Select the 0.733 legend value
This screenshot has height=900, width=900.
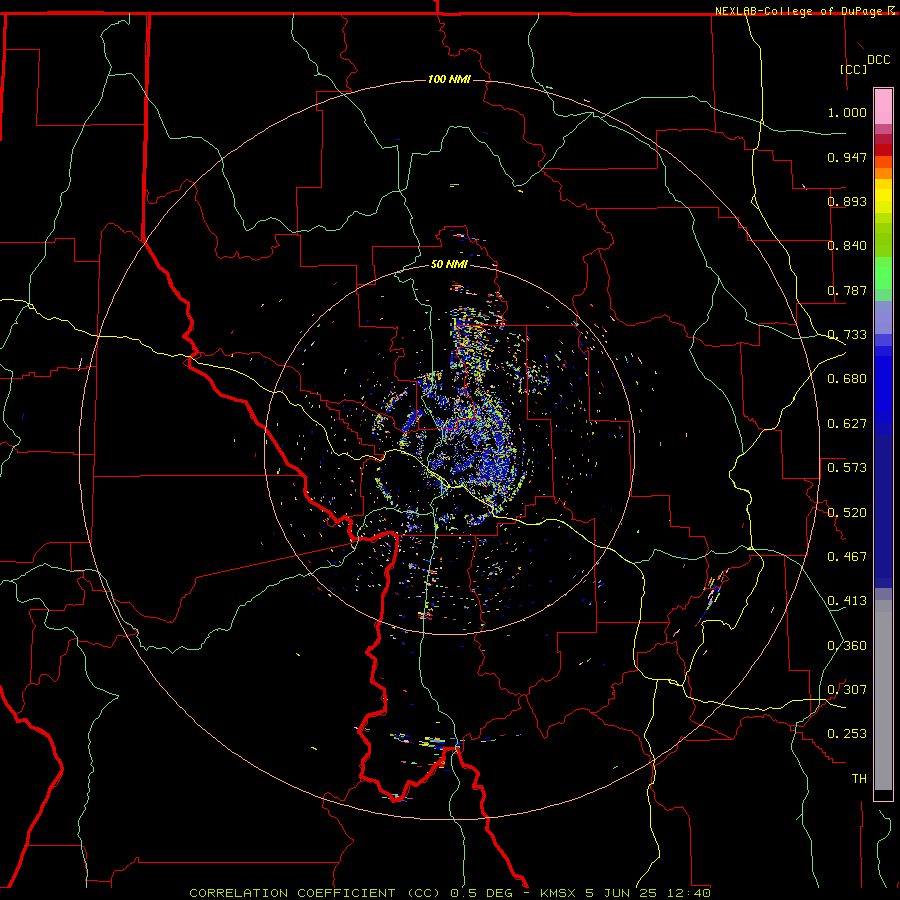tap(847, 335)
